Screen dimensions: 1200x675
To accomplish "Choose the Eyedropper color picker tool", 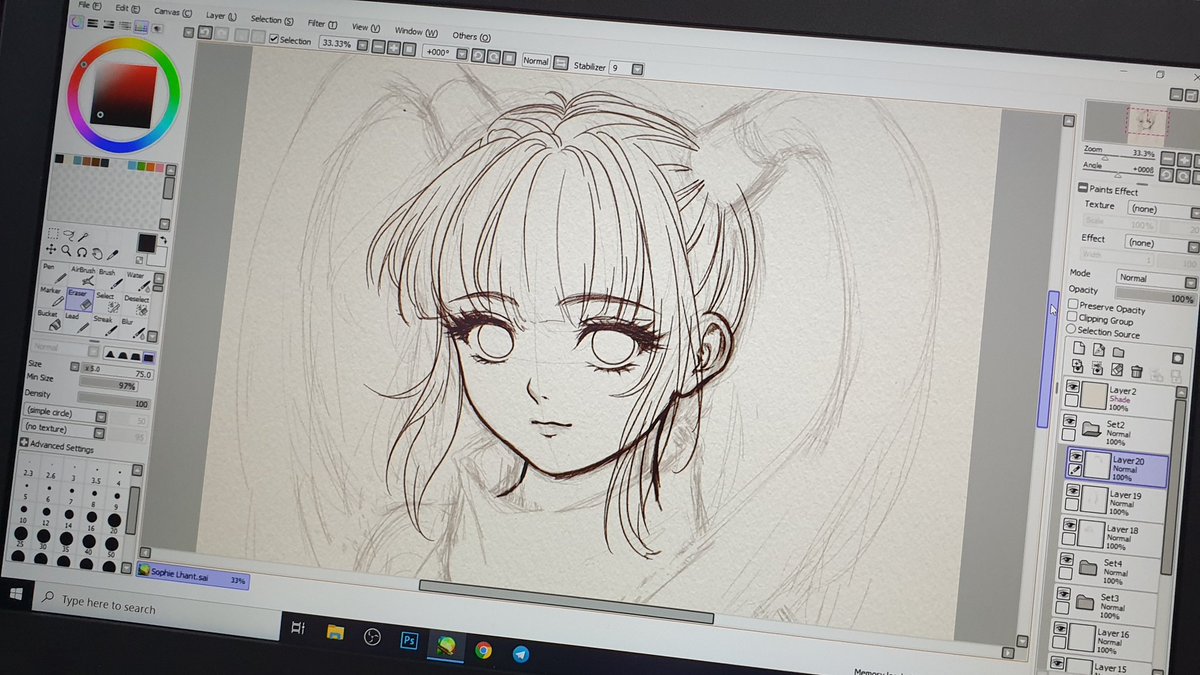I will point(114,253).
